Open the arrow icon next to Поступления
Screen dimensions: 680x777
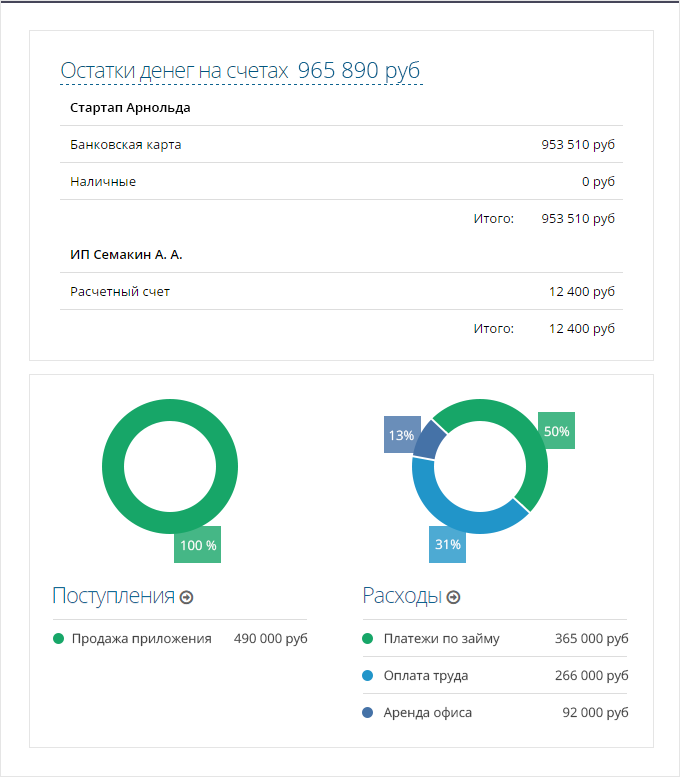click(186, 597)
